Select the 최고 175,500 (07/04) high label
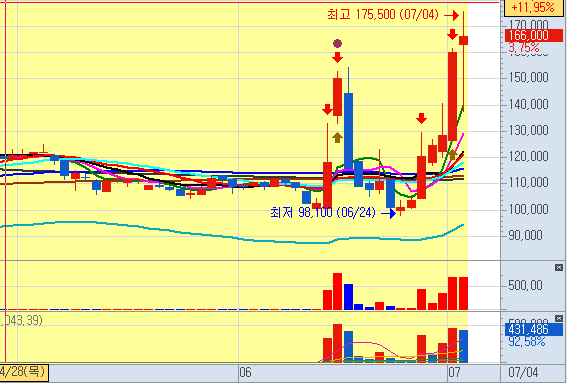Screen dimensions: 567x383 click(x=383, y=15)
